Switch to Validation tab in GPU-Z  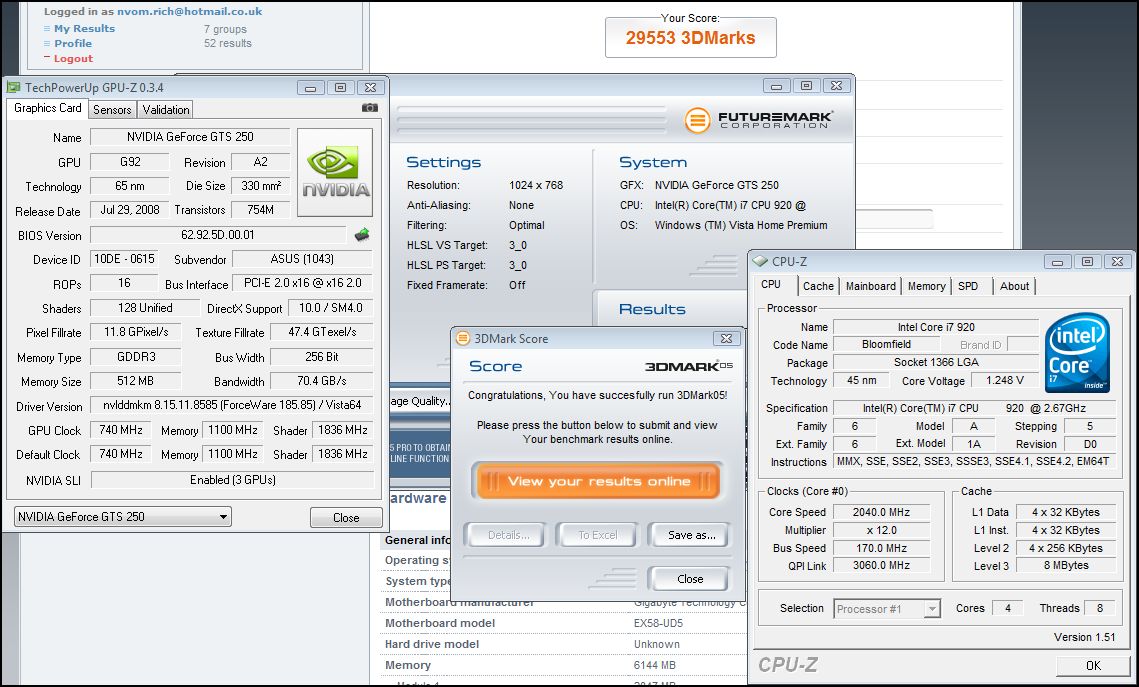pos(166,110)
